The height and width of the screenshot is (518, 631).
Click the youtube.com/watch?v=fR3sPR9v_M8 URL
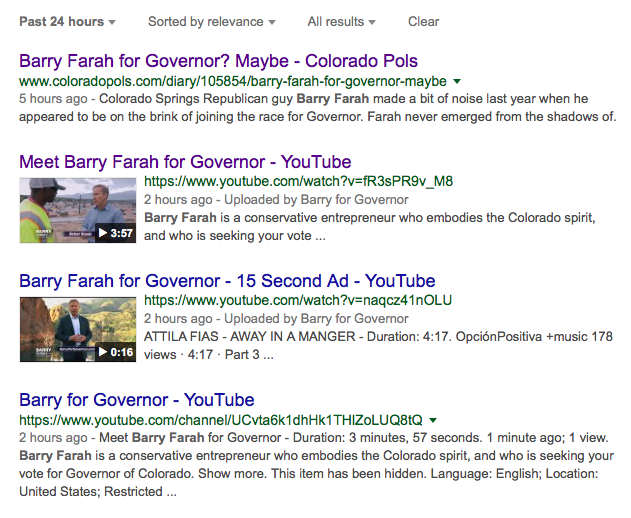[298, 182]
